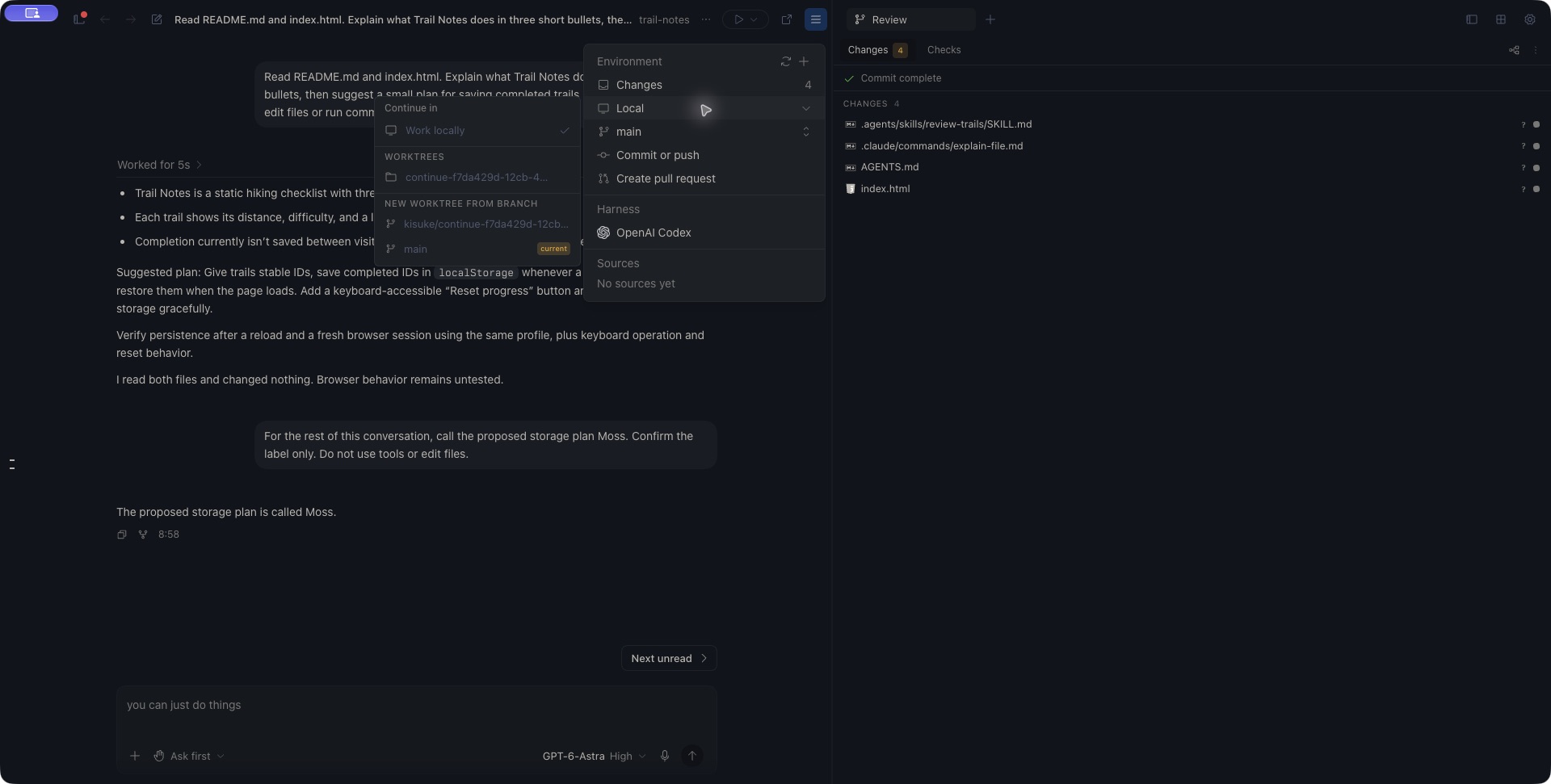Open index.html in changes list
1551x784 pixels.
point(885,189)
